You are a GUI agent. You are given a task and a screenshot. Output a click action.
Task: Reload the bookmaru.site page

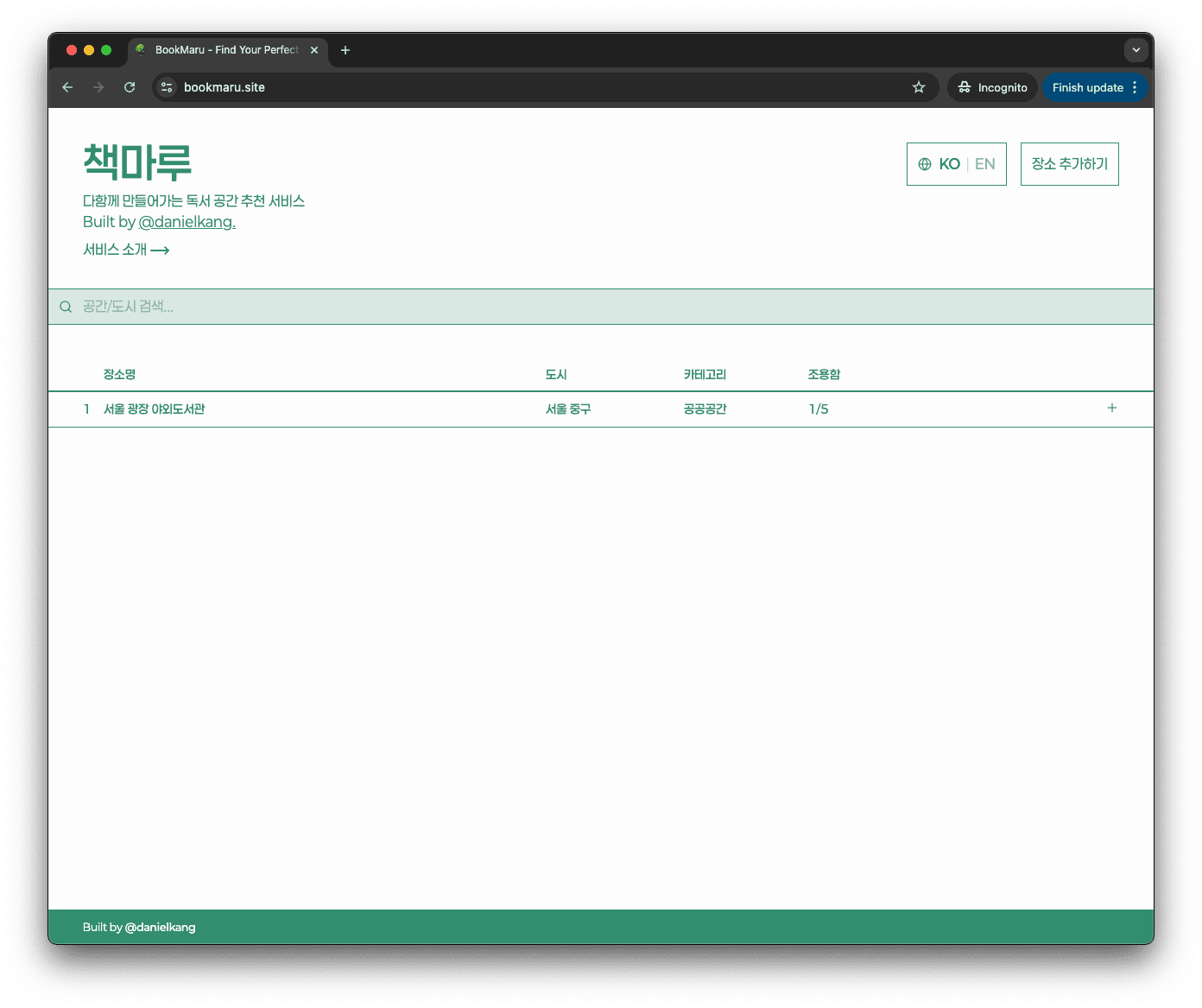click(130, 87)
